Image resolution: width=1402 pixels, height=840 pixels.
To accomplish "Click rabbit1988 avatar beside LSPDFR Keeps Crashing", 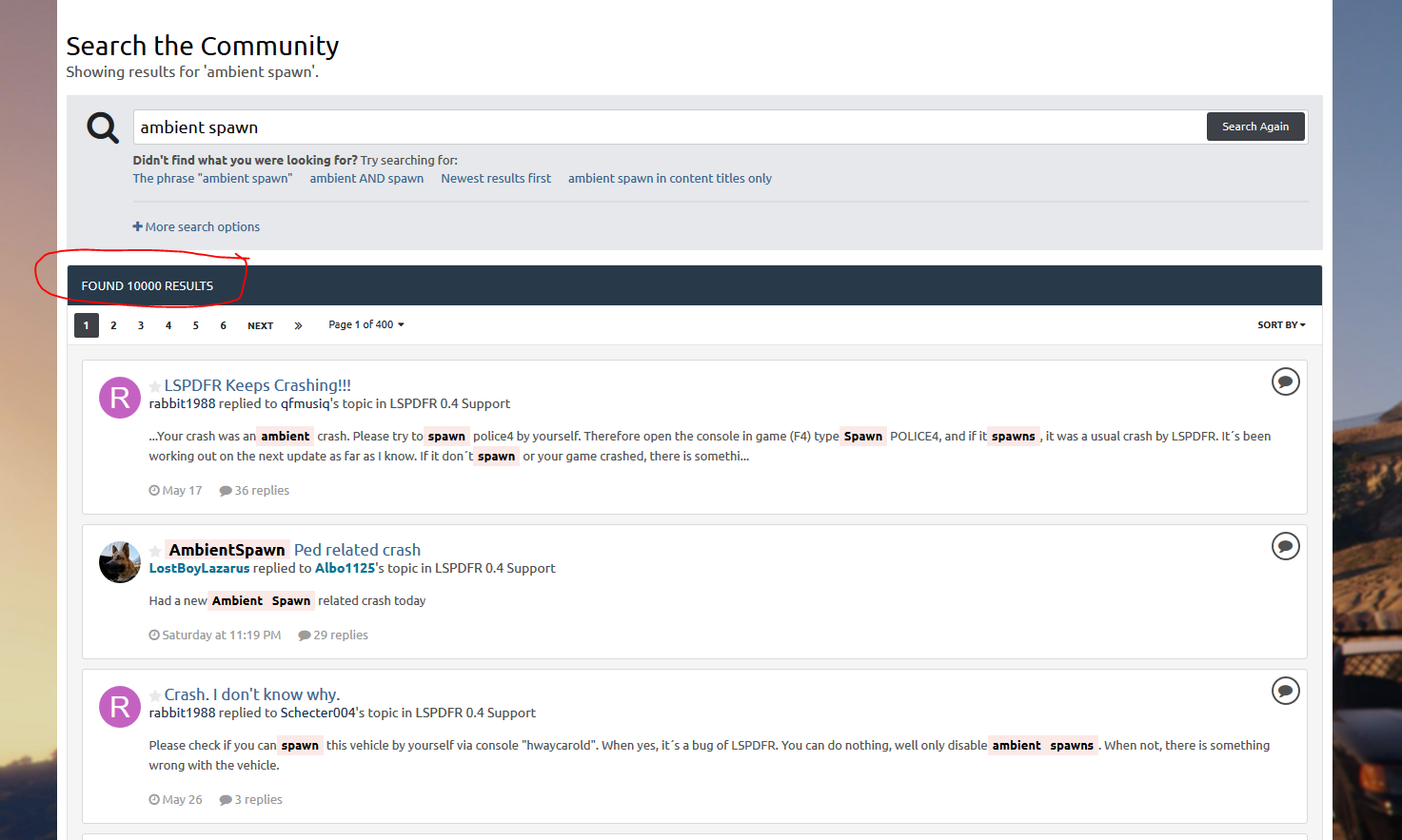I will point(120,398).
